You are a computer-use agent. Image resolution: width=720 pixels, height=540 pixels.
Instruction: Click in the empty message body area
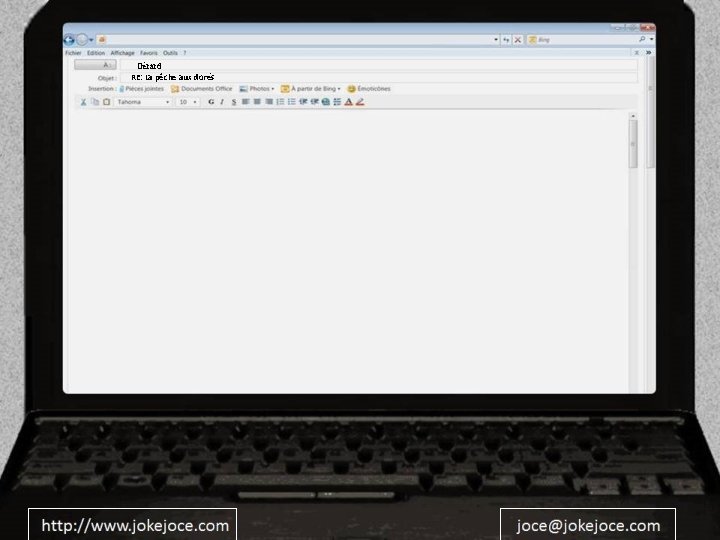click(x=349, y=250)
